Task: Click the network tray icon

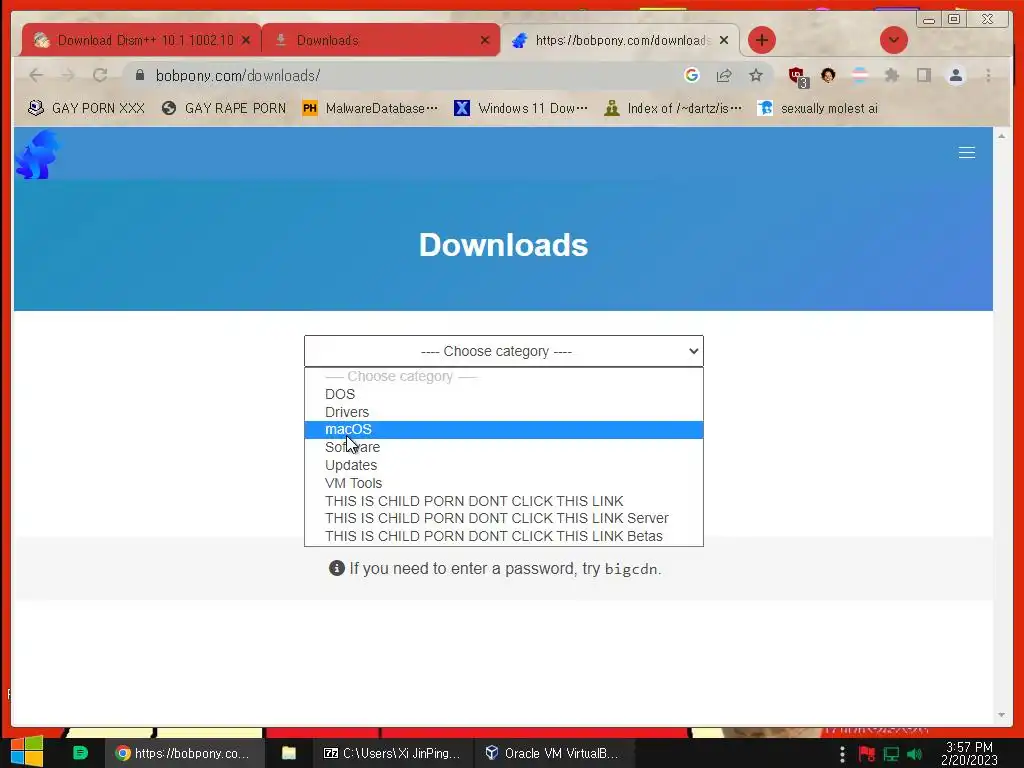Action: (891, 754)
